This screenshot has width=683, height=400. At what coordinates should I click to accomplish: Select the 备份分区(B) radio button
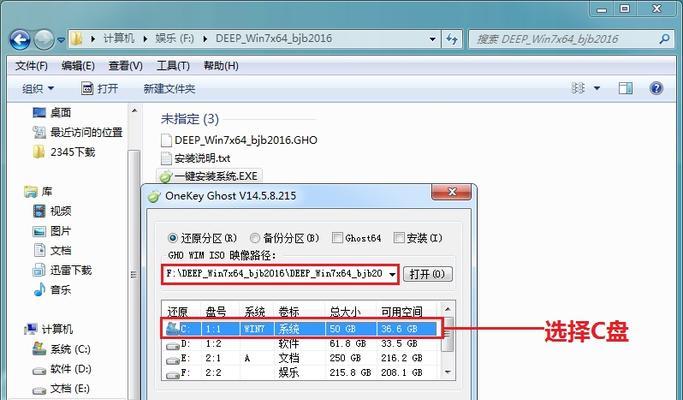255,238
